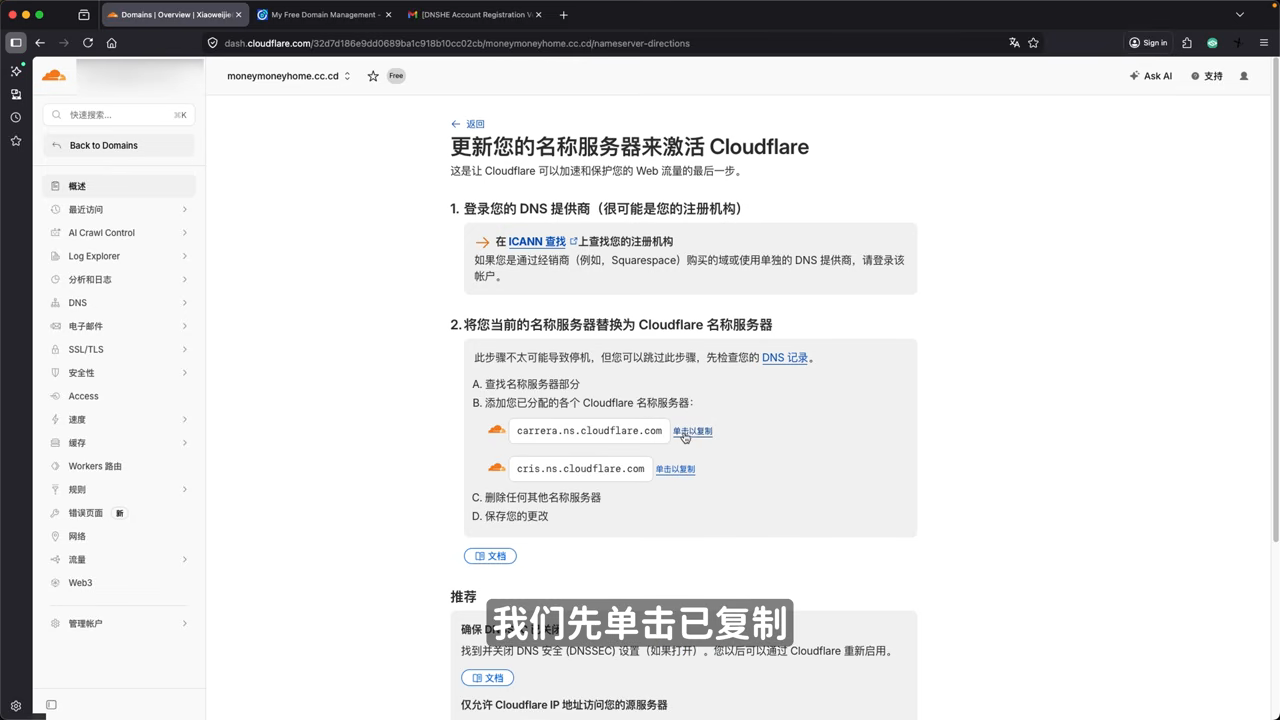Image resolution: width=1280 pixels, height=720 pixels.
Task: Collapse the Cloudflare sidebar panel icon
Action: click(51, 705)
